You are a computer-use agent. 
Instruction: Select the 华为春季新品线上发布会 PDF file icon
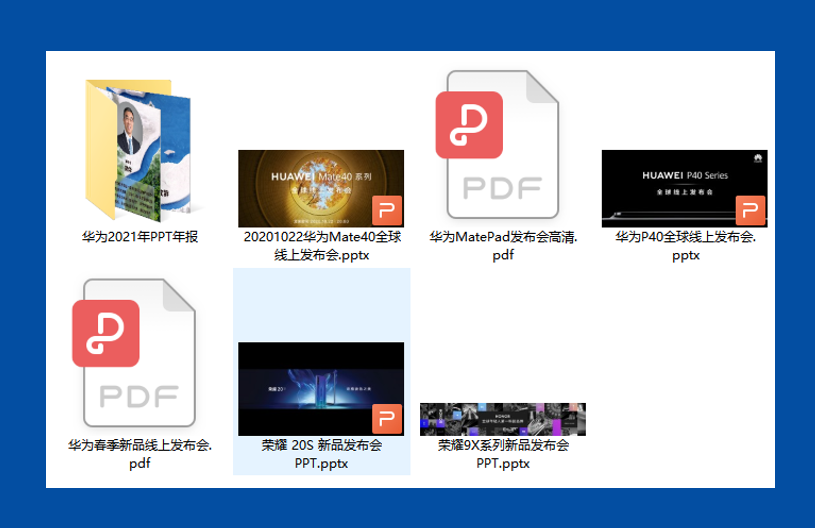[x=134, y=353]
